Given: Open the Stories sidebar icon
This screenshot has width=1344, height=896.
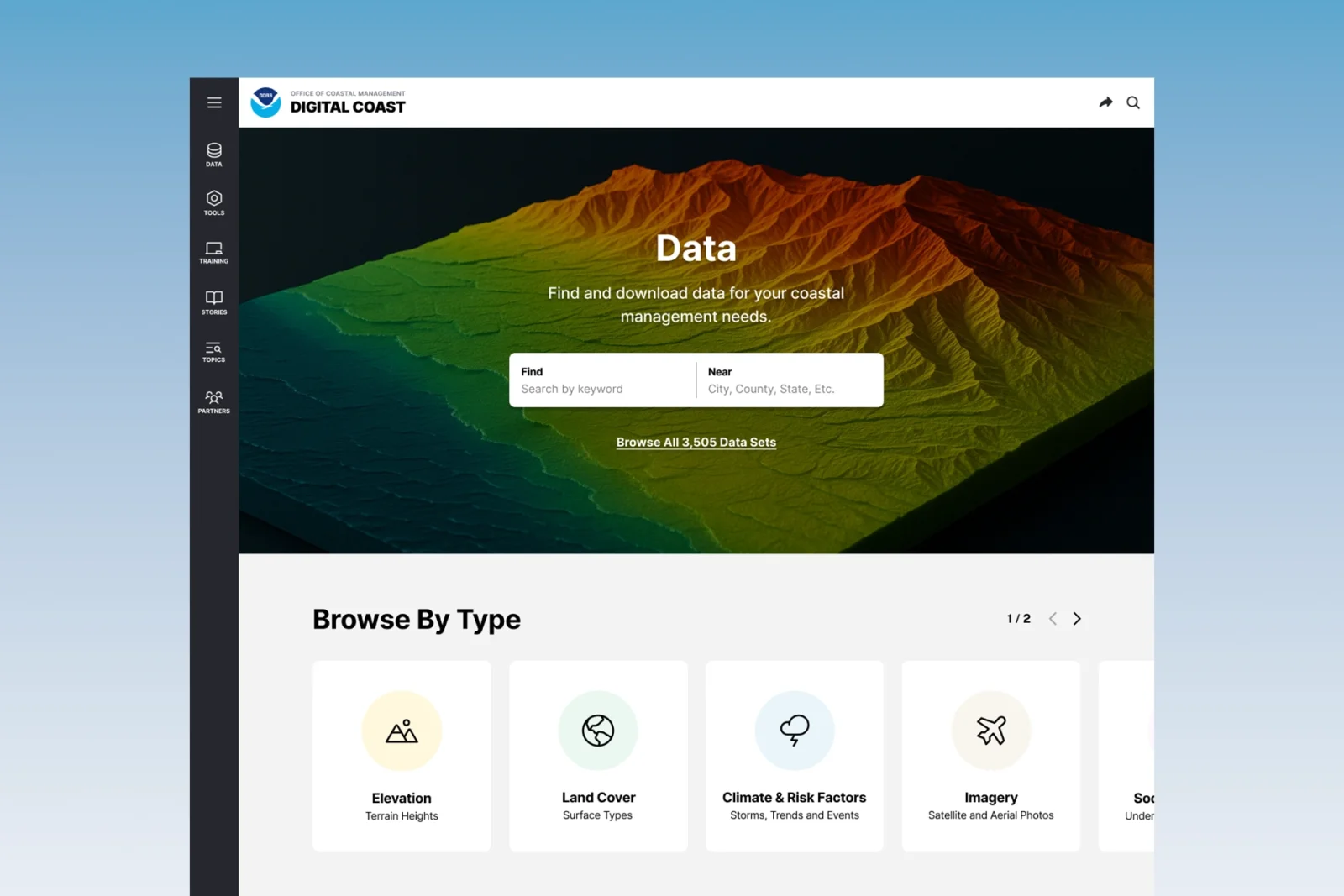Looking at the screenshot, I should click(x=214, y=302).
